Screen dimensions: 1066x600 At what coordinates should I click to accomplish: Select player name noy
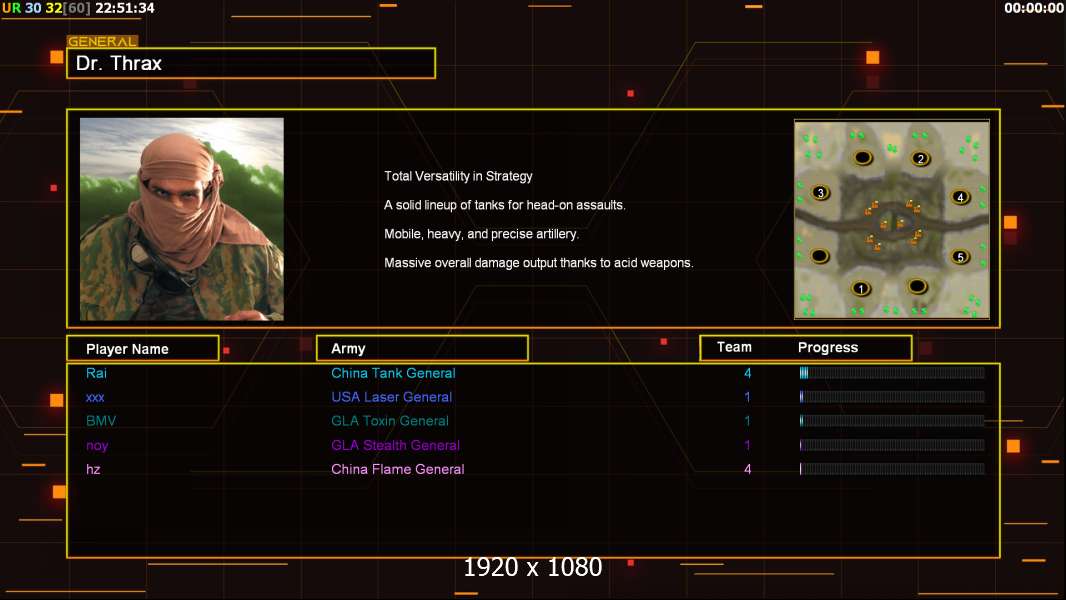click(97, 446)
